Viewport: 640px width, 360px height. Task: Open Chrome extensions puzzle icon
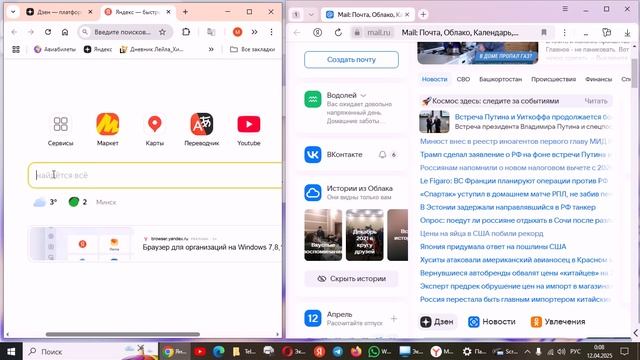tap(186, 32)
